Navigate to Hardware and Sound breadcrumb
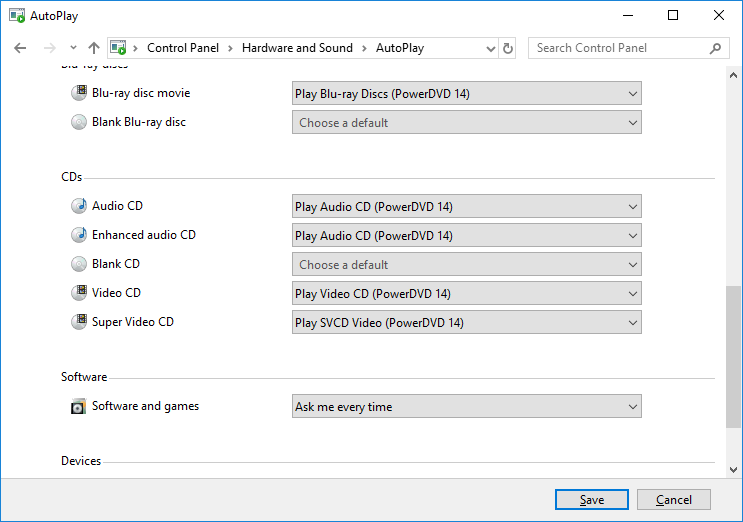This screenshot has height=522, width=743. tap(297, 48)
